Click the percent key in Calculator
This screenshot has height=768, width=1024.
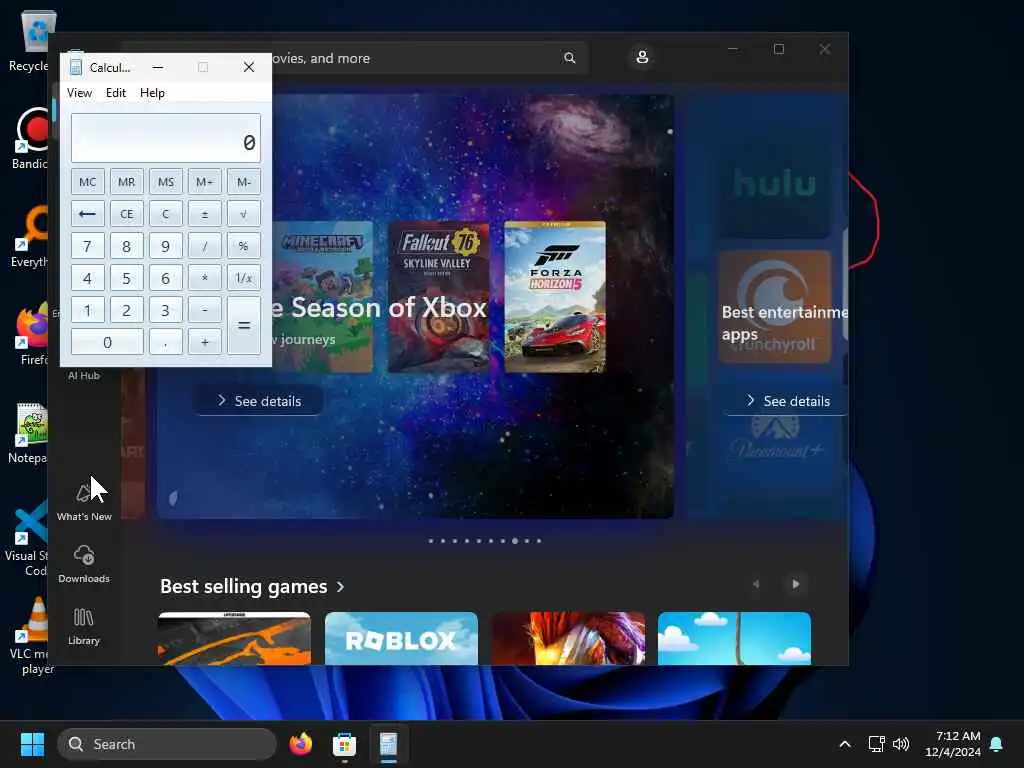pos(244,246)
